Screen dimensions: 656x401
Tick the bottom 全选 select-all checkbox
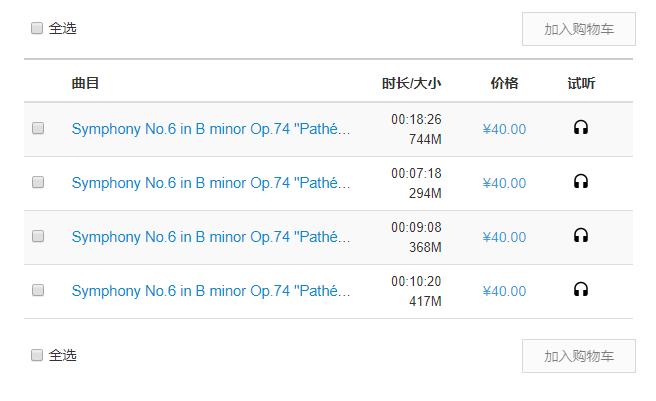pos(37,355)
